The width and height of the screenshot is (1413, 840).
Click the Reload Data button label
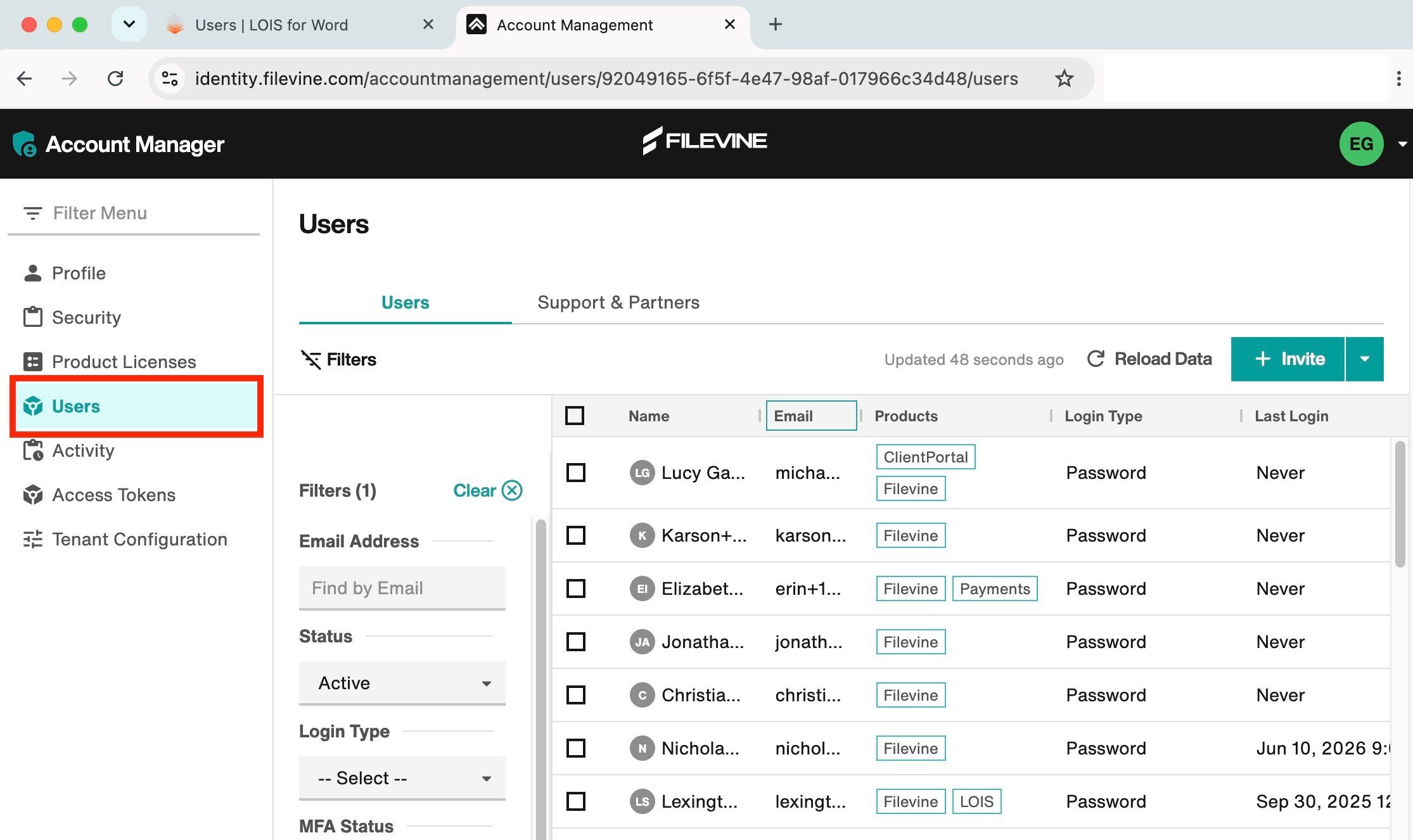(1163, 359)
